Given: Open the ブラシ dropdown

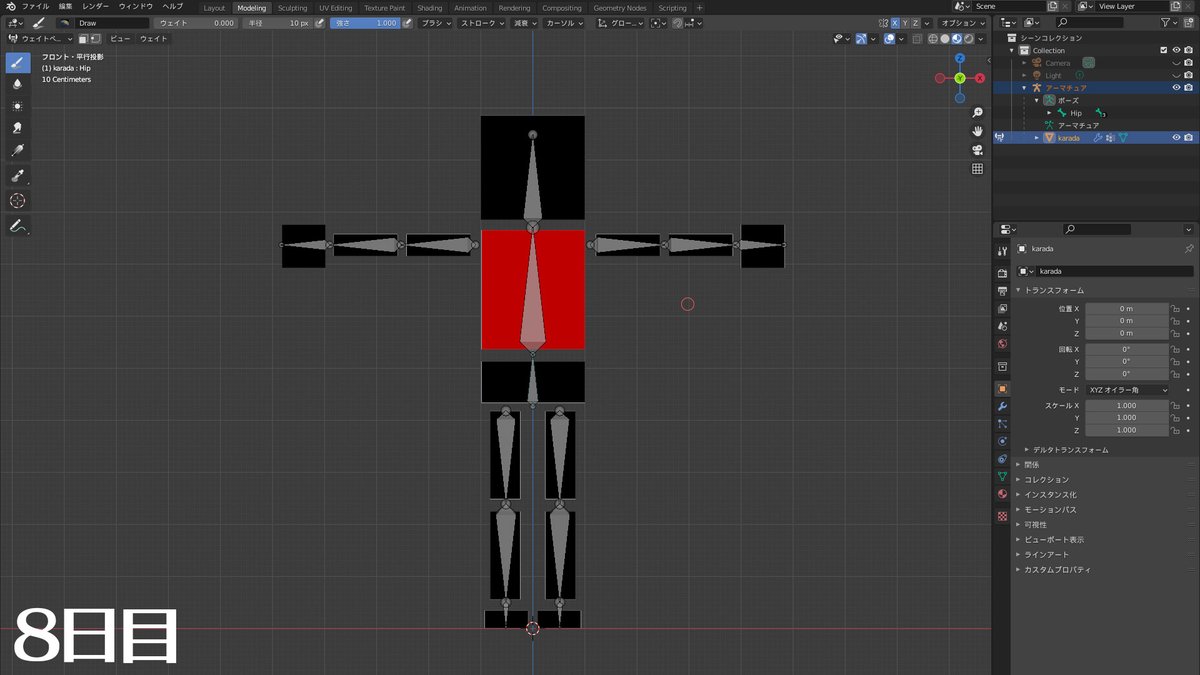Looking at the screenshot, I should point(435,22).
